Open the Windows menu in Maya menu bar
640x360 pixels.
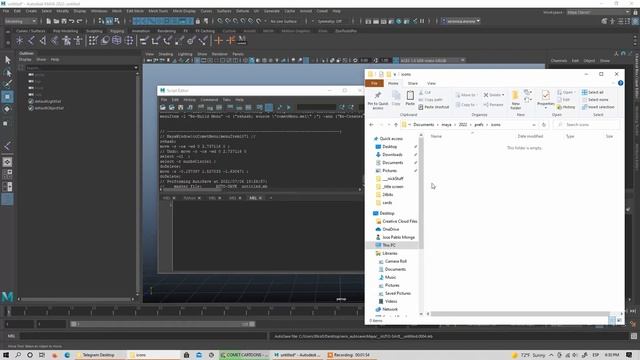point(99,11)
